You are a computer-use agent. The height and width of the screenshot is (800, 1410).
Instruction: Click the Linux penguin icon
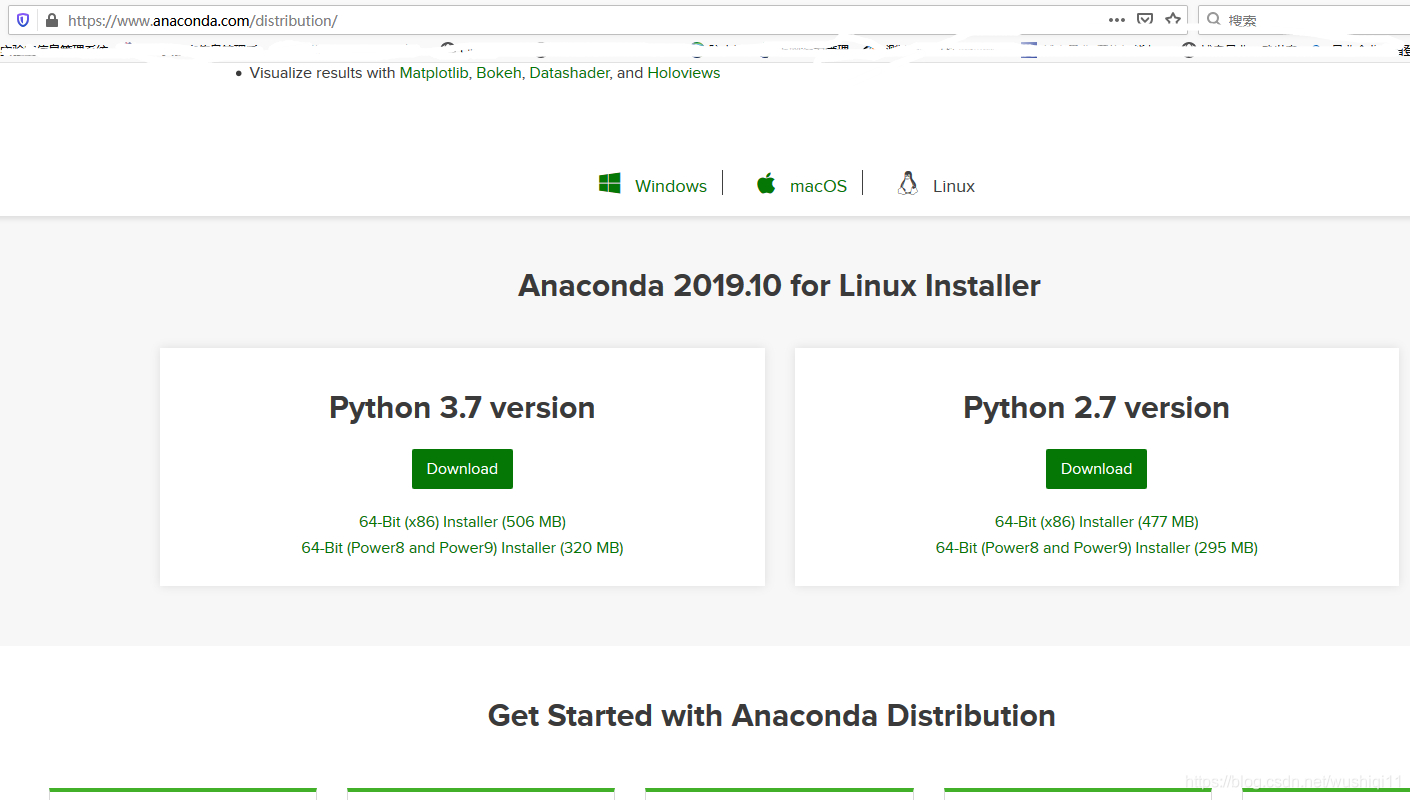coord(907,183)
